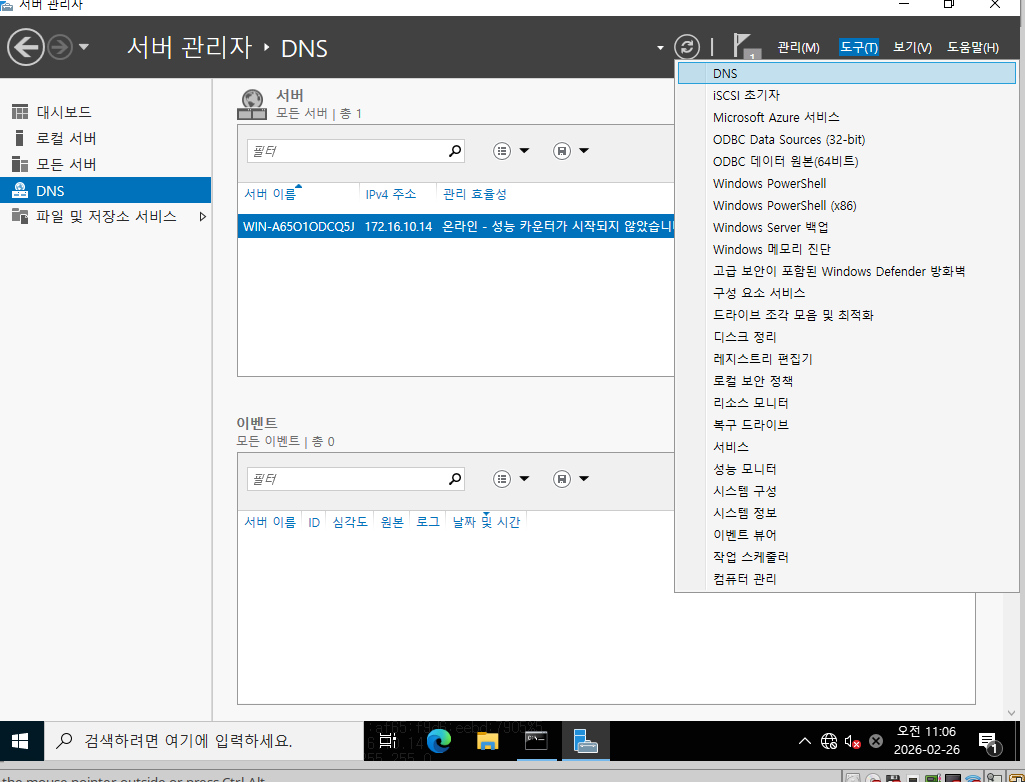This screenshot has height=782, width=1025.
Task: Go to 대시보드 in the sidebar
Action: tap(105, 112)
